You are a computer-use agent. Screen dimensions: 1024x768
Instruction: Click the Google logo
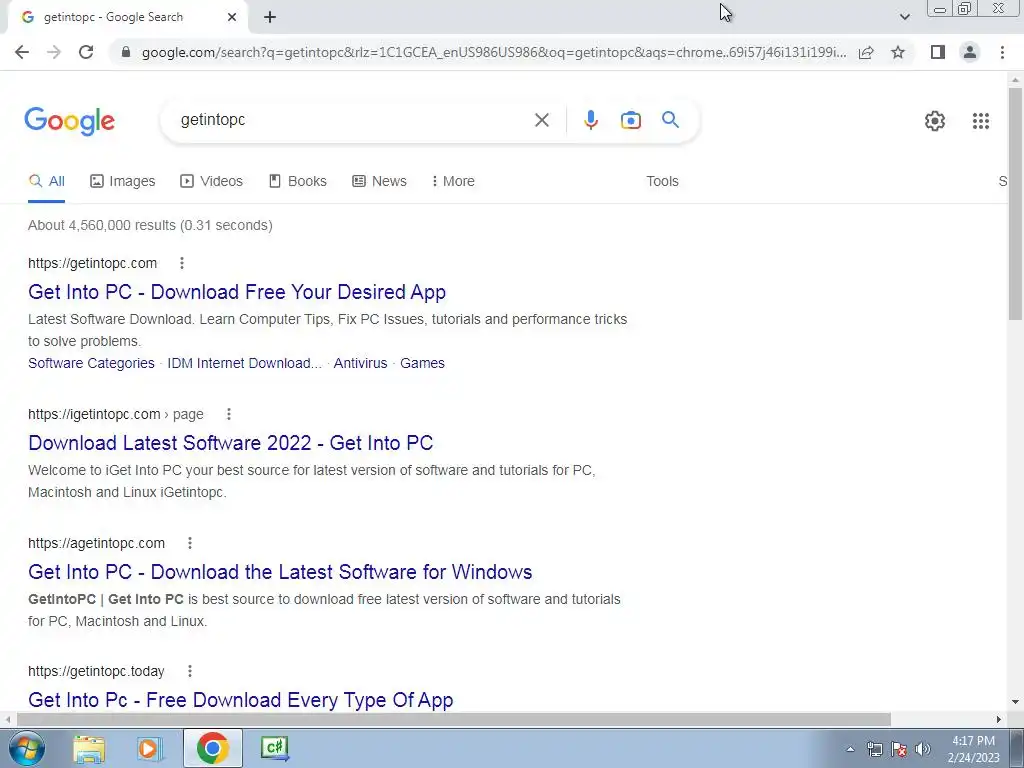(70, 121)
